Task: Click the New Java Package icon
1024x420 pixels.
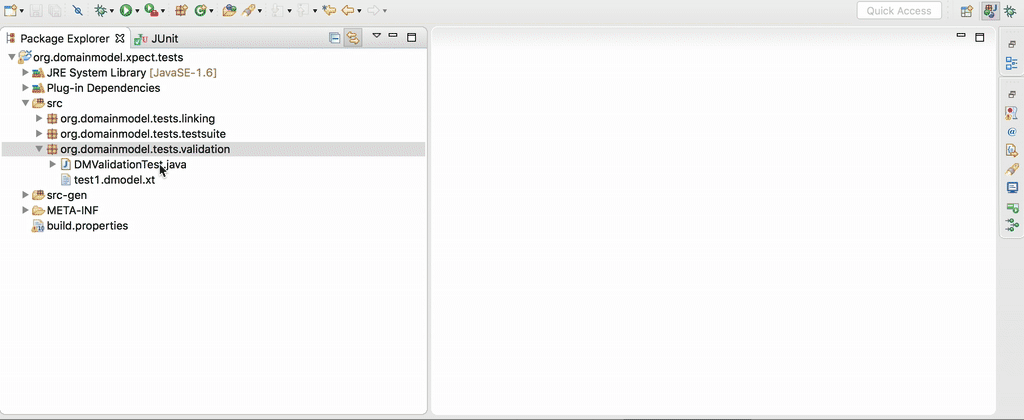Action: [x=182, y=10]
